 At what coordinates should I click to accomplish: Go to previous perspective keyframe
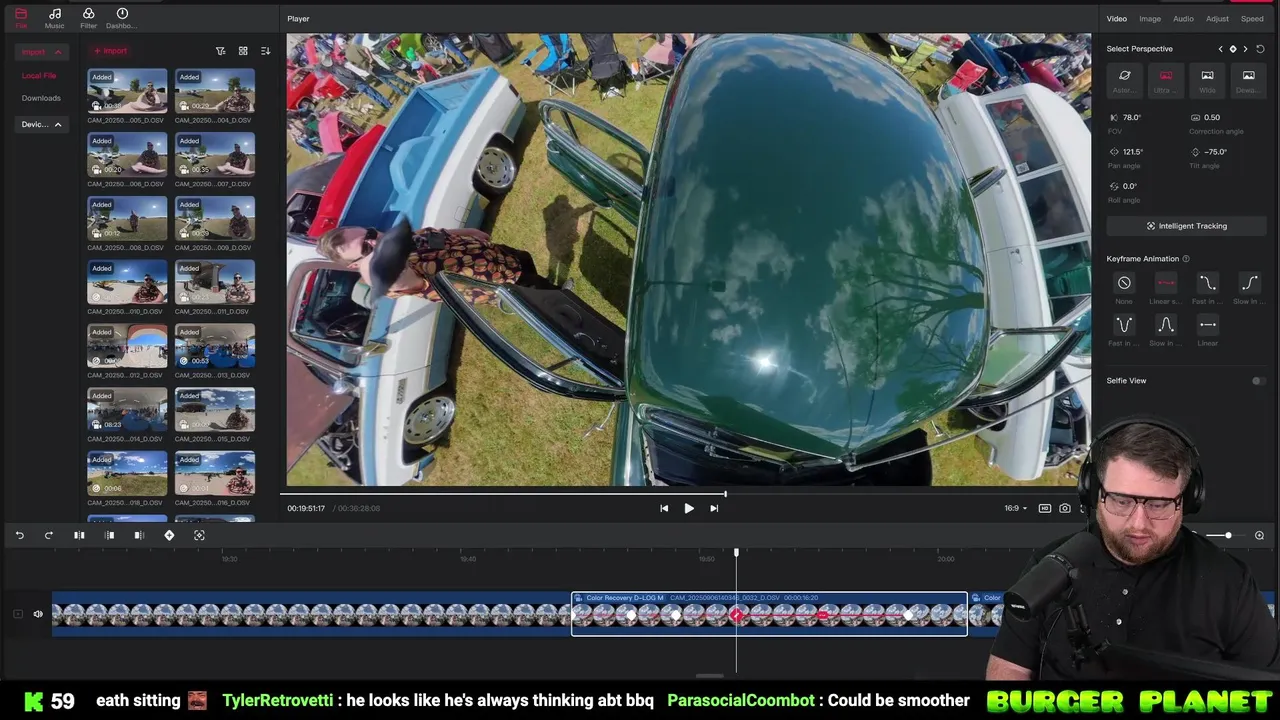click(1220, 49)
